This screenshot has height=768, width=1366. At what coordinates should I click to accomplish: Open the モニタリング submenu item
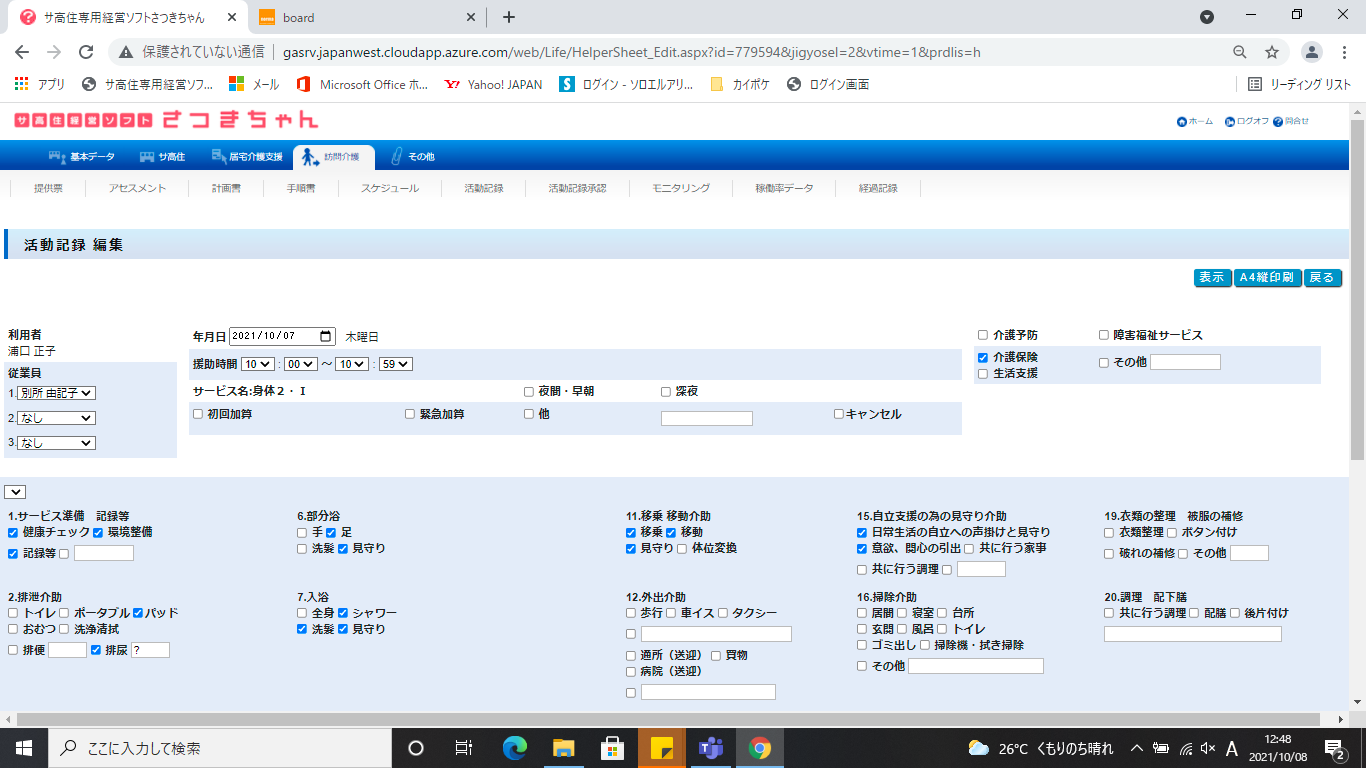click(x=680, y=188)
